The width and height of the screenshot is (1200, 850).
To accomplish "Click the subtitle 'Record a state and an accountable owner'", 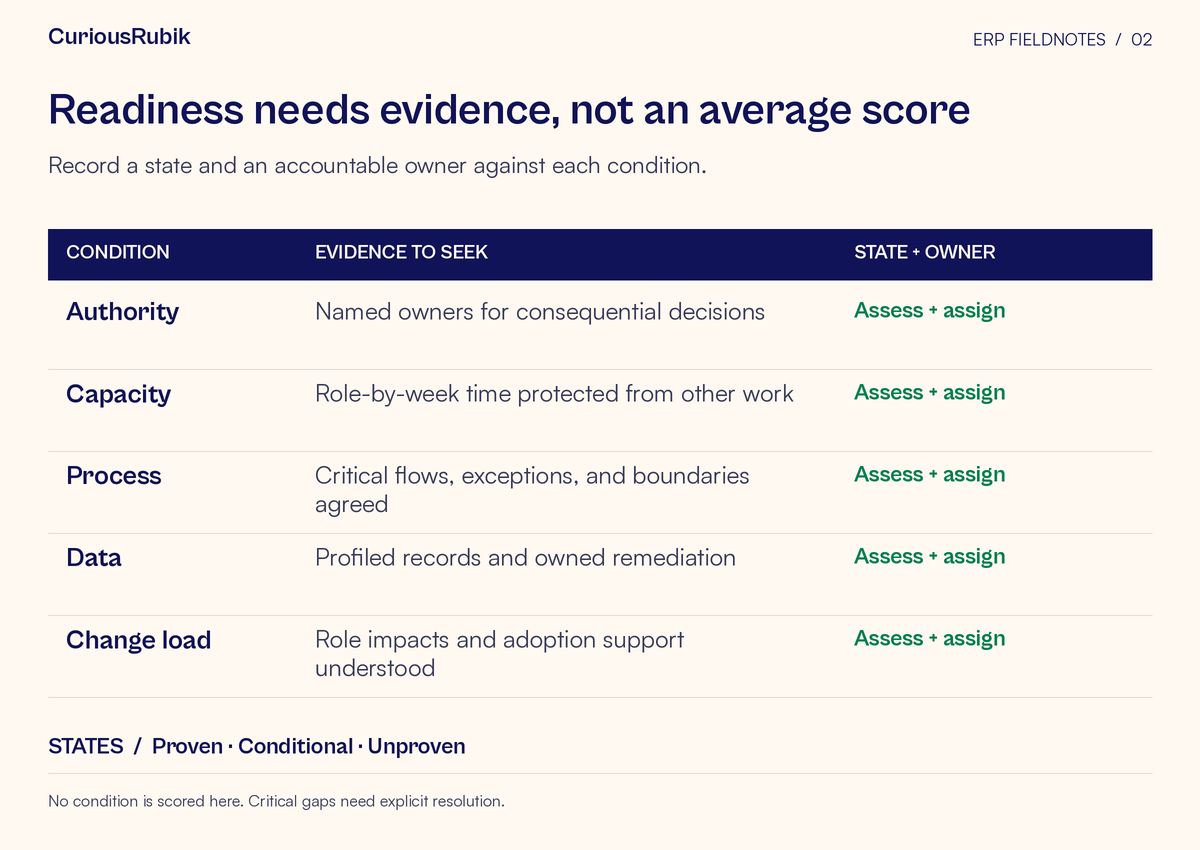I will tap(377, 165).
